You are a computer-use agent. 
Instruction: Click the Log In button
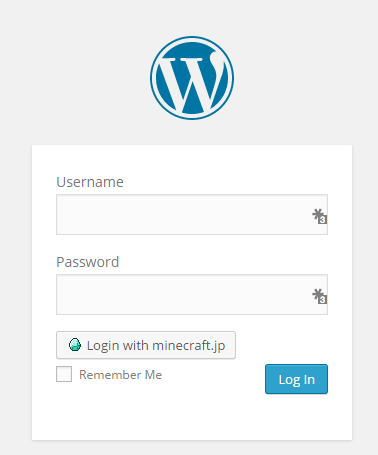[x=296, y=379]
